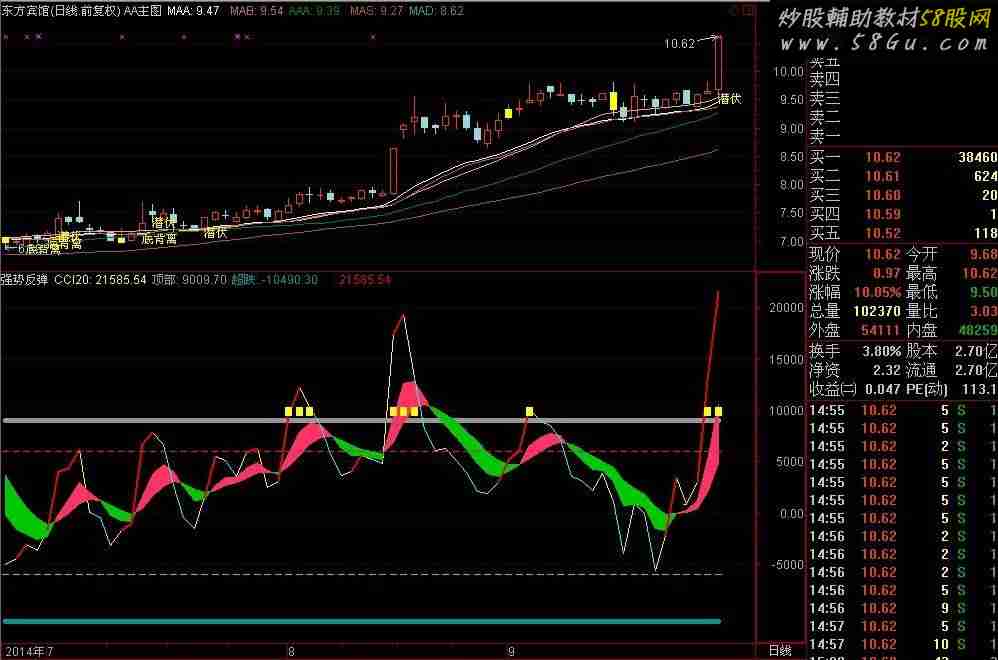Select the 14:56 tick row with volume 9
This screenshot has height=660, width=998.
point(903,608)
